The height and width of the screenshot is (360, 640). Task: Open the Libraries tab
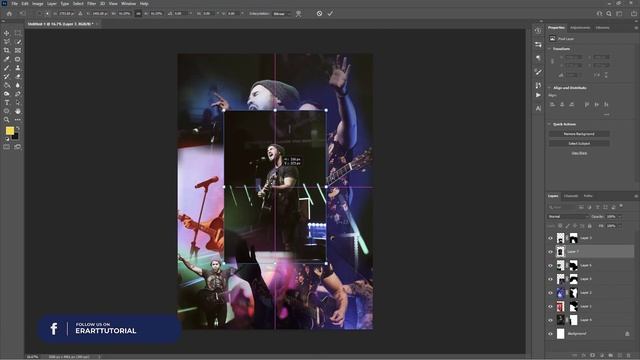click(602, 28)
